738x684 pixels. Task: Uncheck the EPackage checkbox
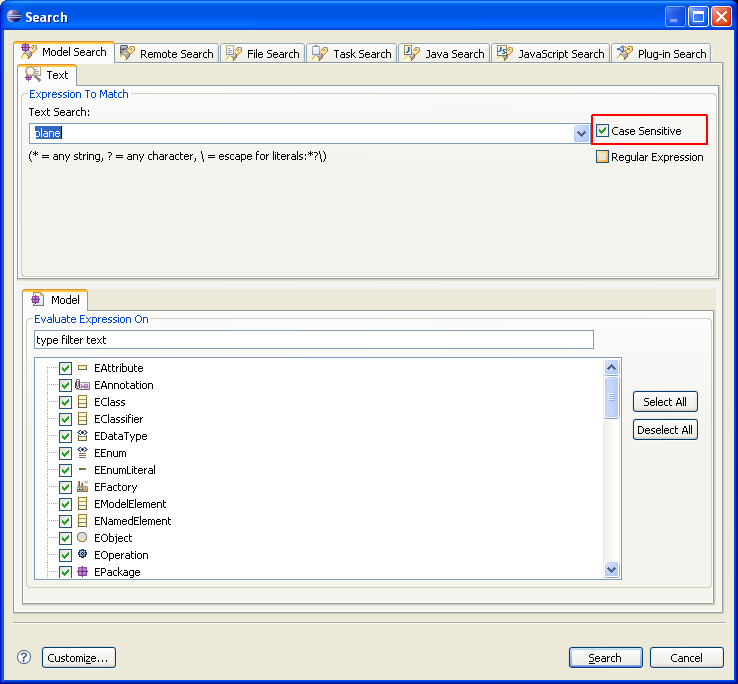click(65, 572)
